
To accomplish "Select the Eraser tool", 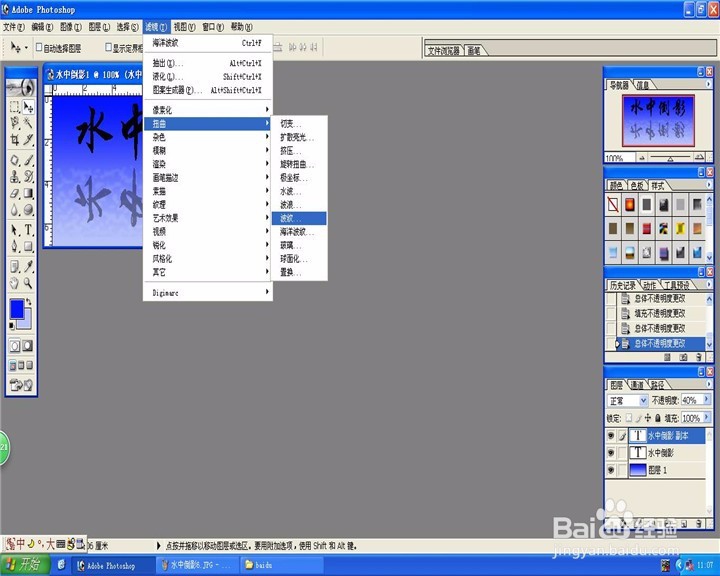I will (15, 193).
